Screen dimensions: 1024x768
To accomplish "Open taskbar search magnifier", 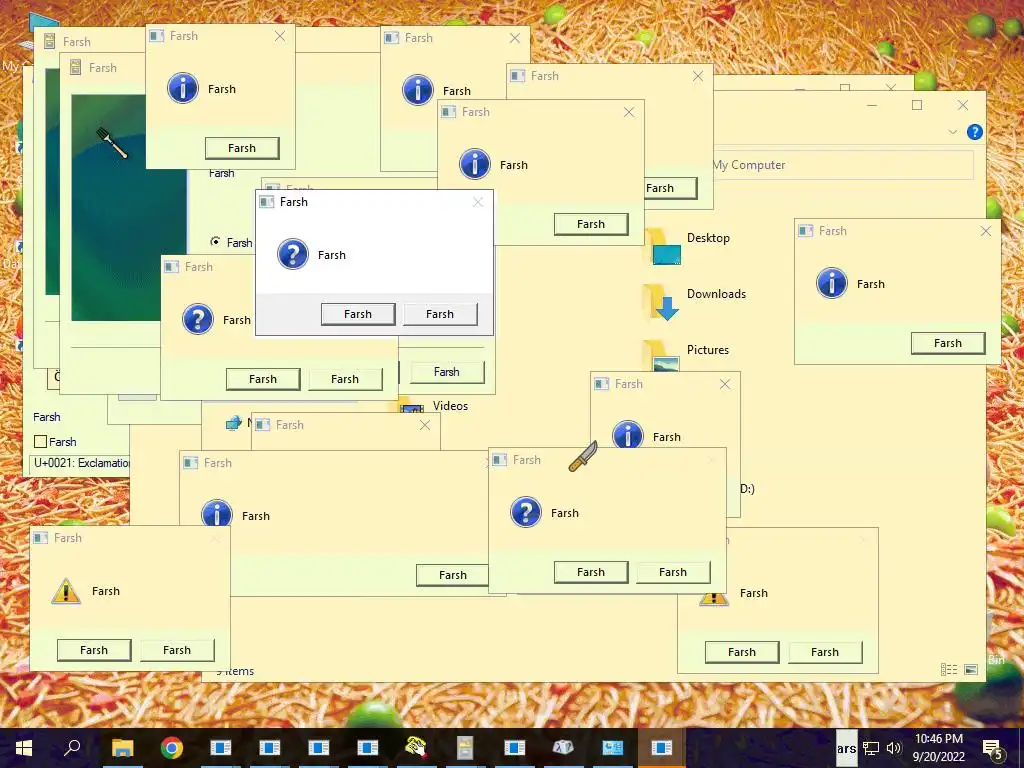I will pyautogui.click(x=72, y=747).
